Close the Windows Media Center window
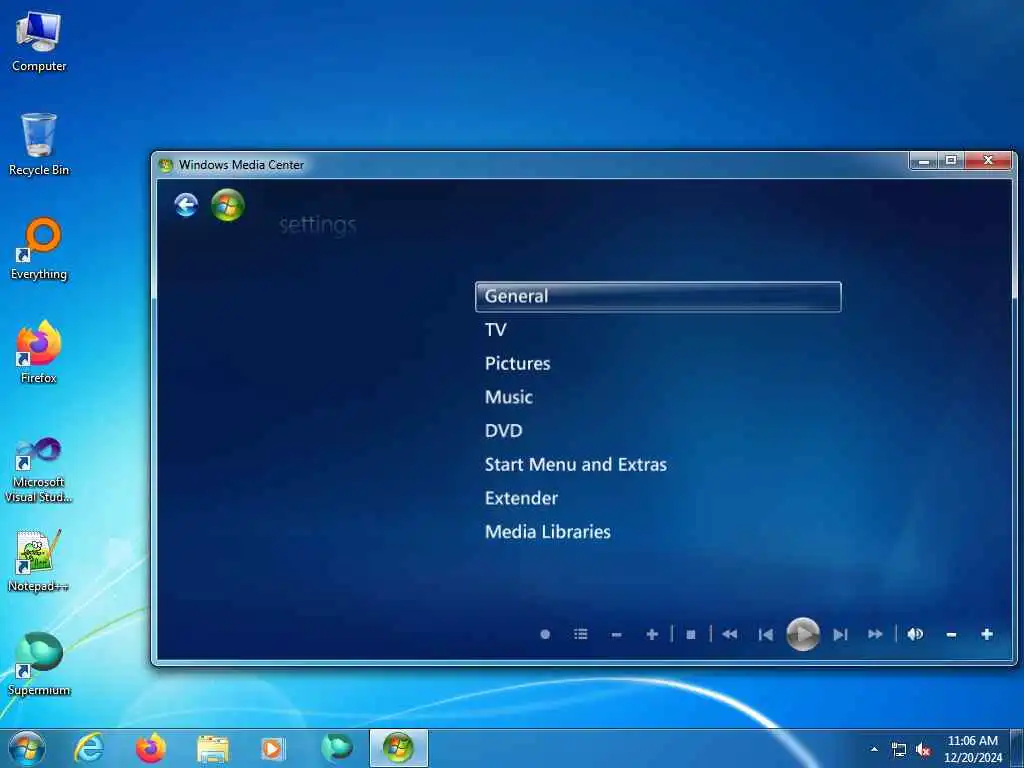The image size is (1024, 768). (x=988, y=161)
